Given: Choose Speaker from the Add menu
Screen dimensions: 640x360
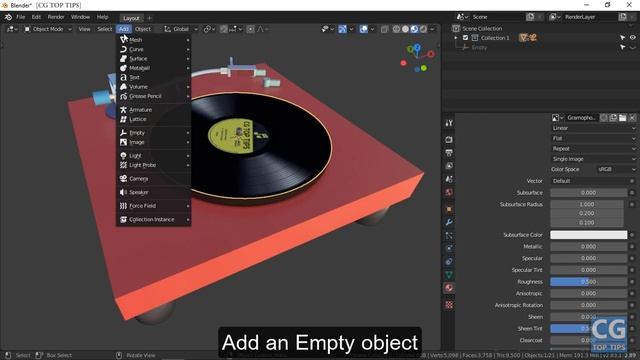Looking at the screenshot, I should (x=154, y=192).
